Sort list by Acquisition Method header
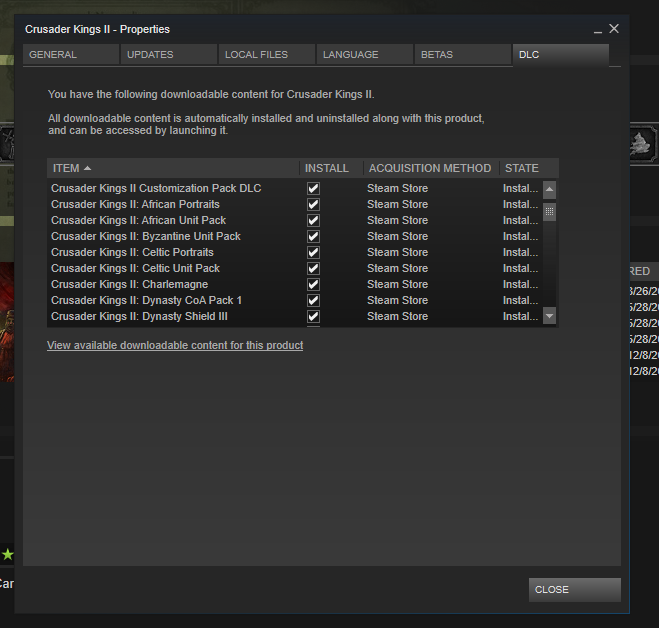This screenshot has height=628, width=659. click(429, 168)
